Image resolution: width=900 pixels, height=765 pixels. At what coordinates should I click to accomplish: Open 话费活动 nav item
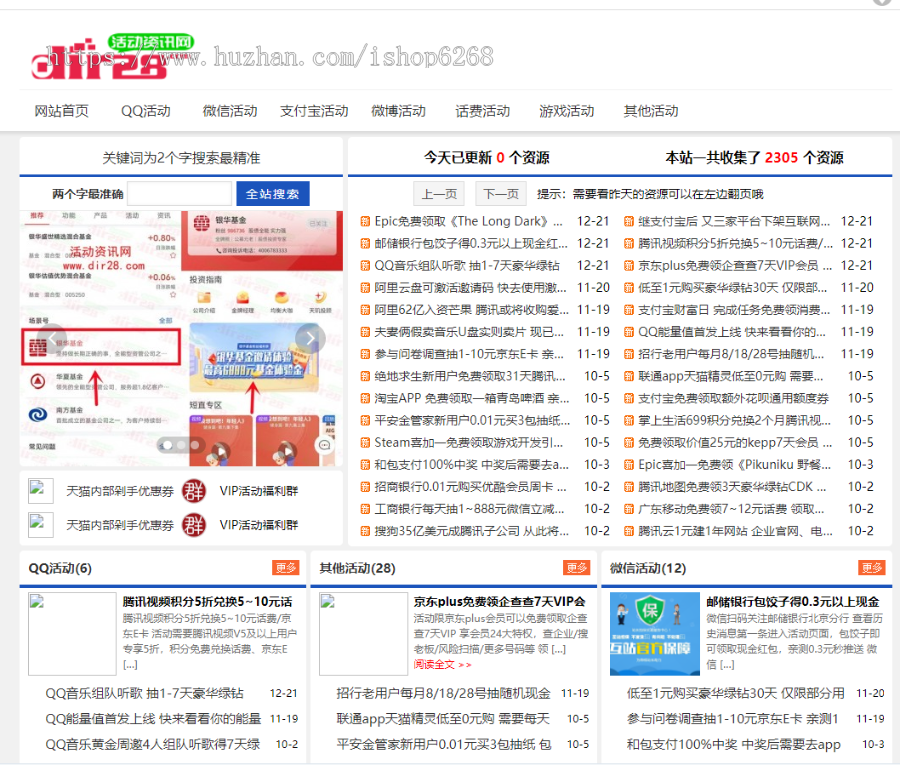click(483, 111)
